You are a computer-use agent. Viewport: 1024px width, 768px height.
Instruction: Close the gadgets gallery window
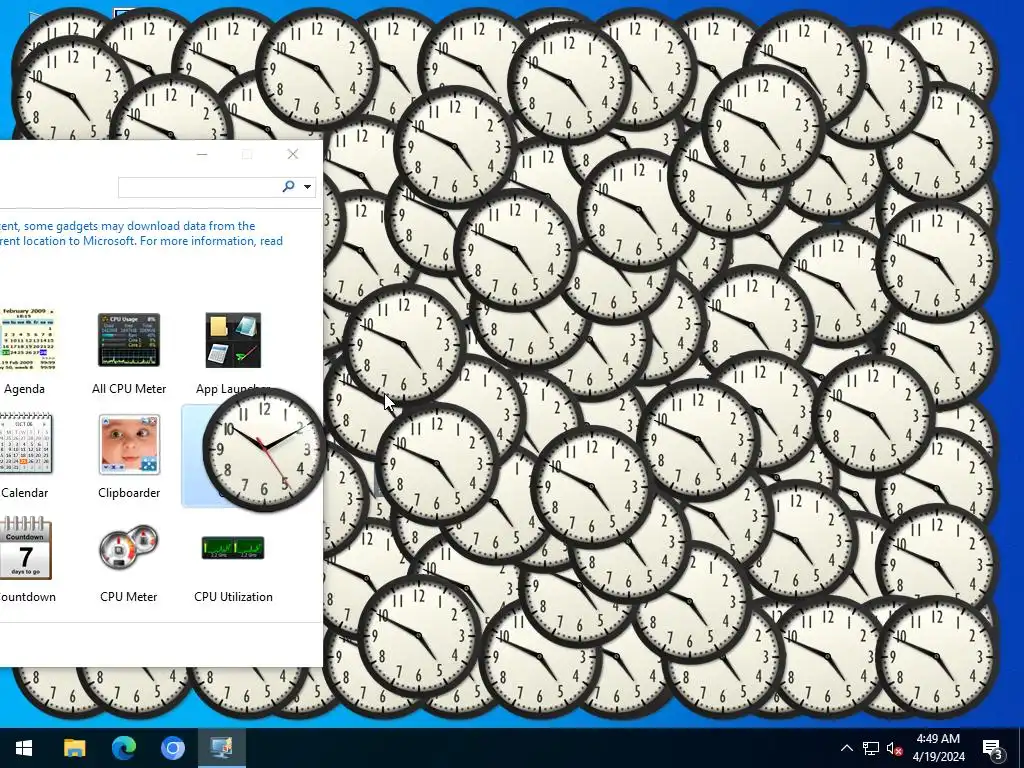coord(293,154)
